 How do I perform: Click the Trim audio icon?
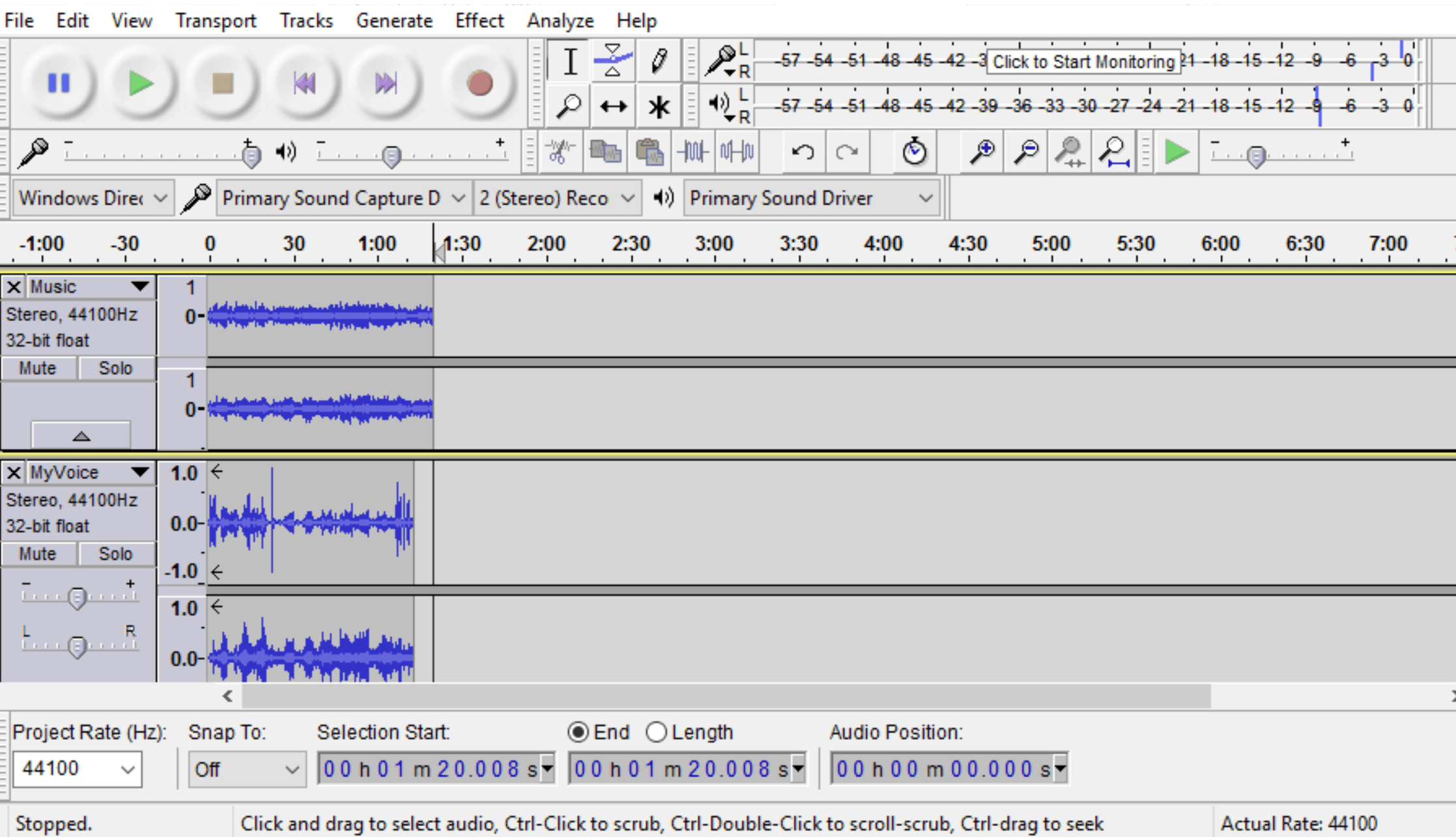pos(692,152)
